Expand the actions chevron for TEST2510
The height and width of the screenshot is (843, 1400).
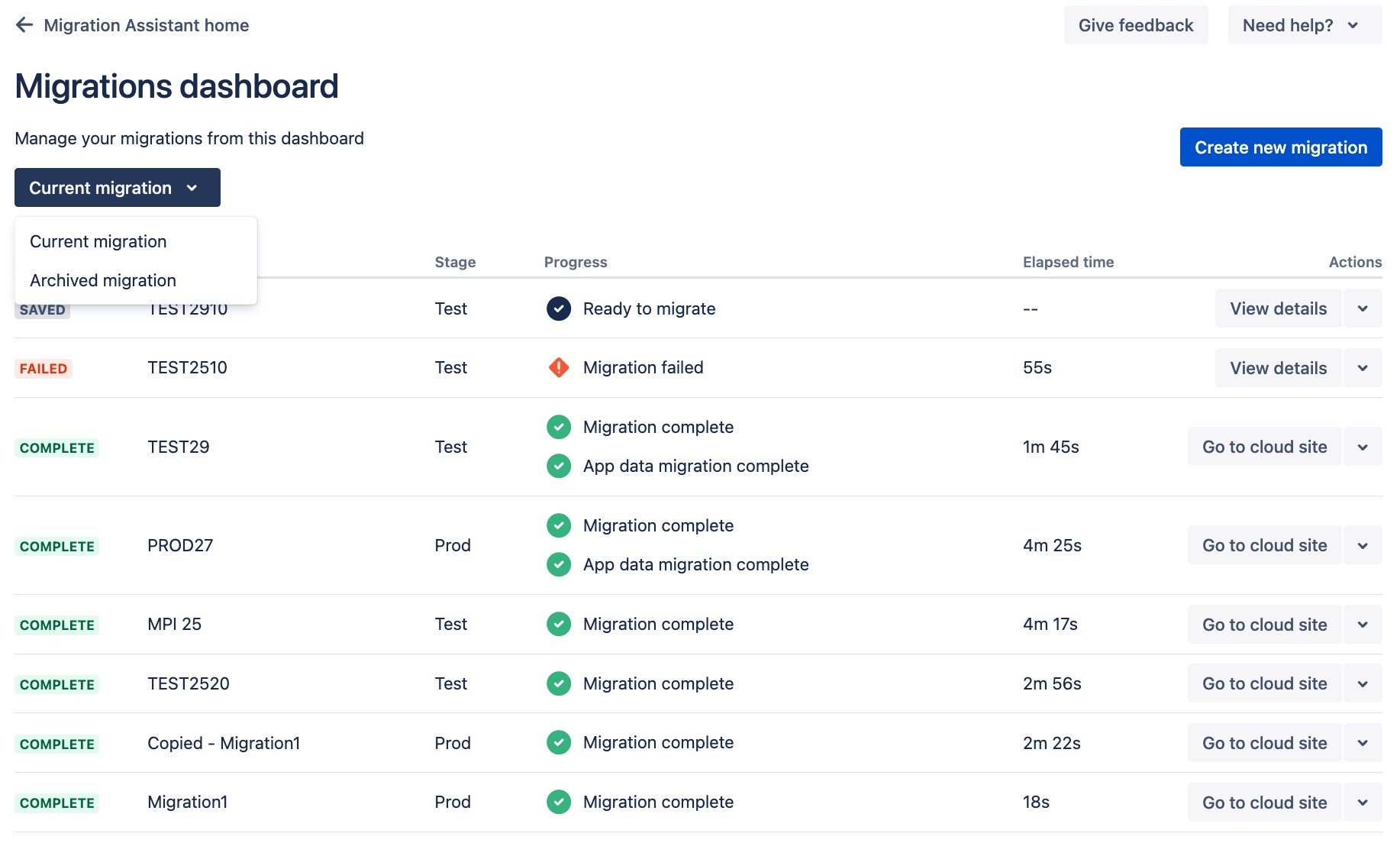1363,368
